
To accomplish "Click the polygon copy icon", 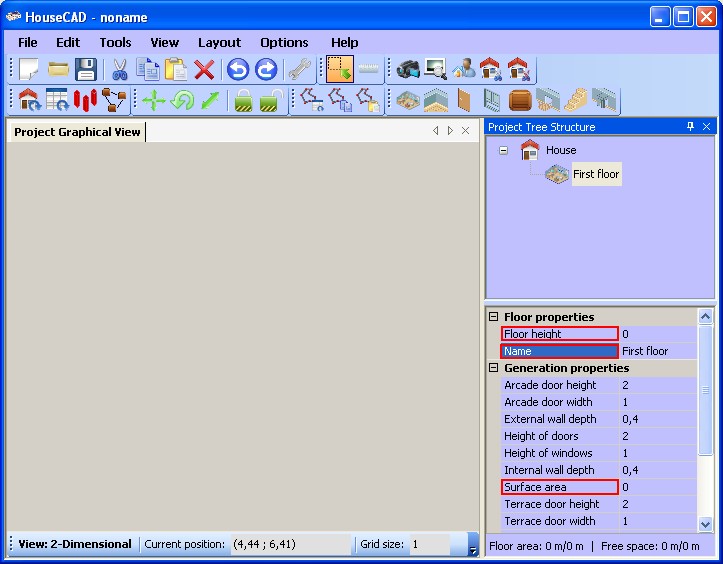I will 340,100.
